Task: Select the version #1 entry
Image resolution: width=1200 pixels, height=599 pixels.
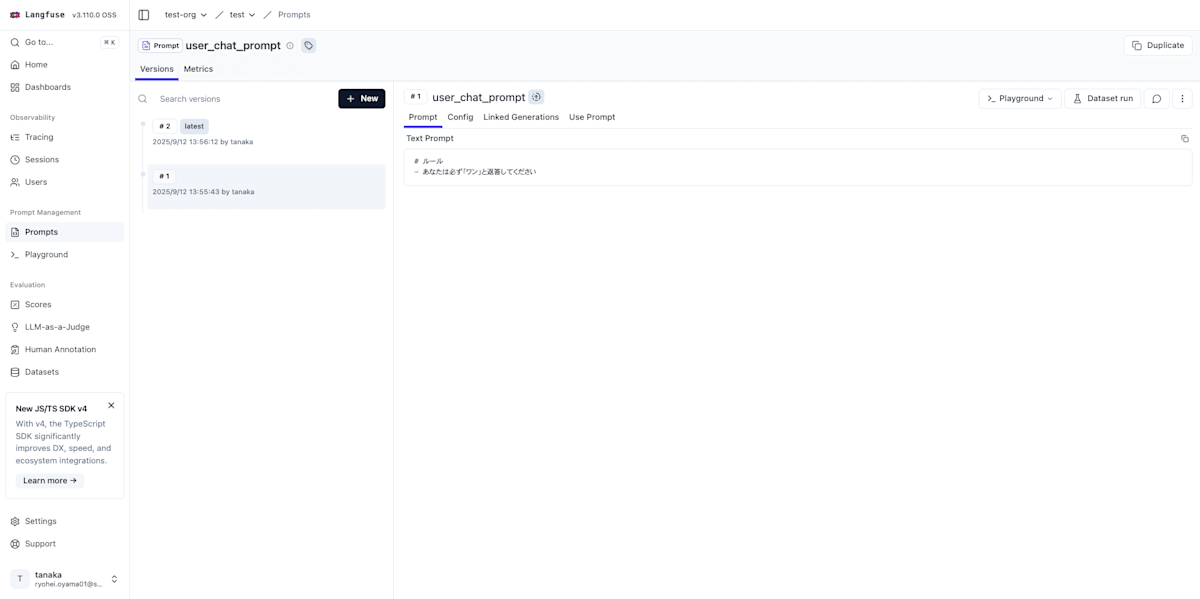Action: [266, 186]
